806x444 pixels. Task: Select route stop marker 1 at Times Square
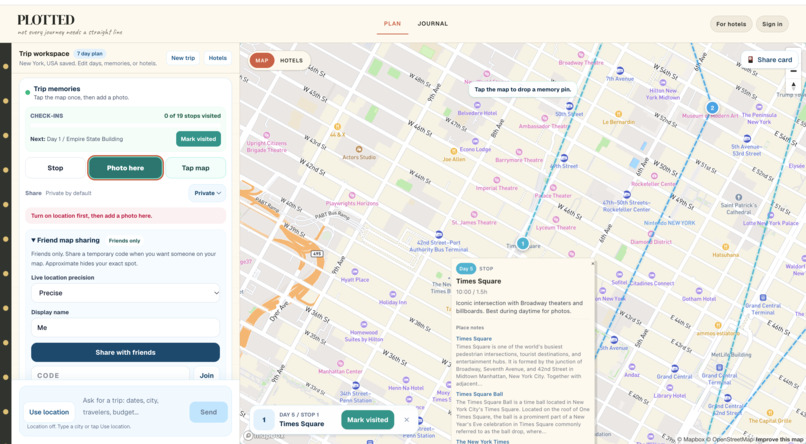coord(522,244)
